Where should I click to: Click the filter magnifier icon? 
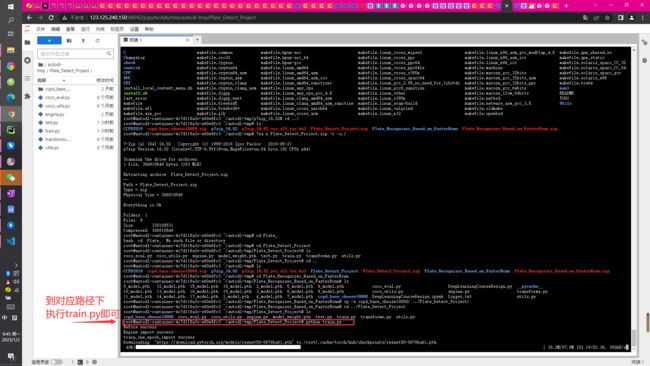(x=109, y=54)
